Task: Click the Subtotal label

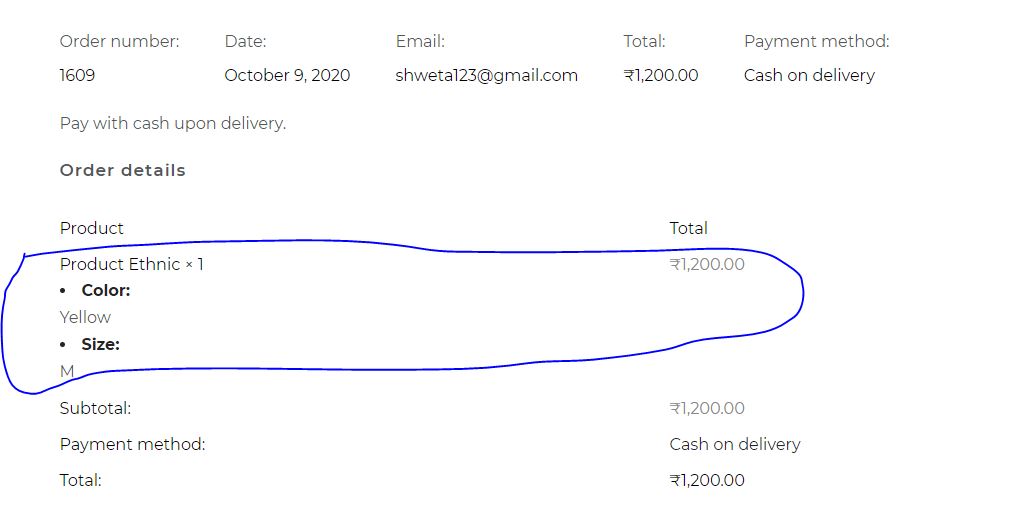Action: [x=95, y=408]
